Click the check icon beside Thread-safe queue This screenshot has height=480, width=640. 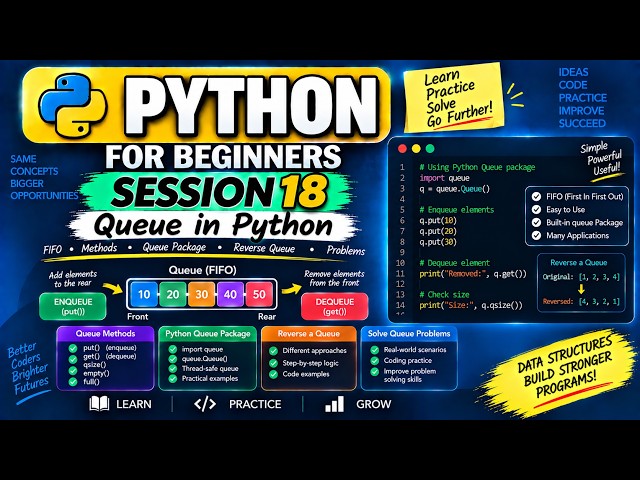[x=173, y=369]
